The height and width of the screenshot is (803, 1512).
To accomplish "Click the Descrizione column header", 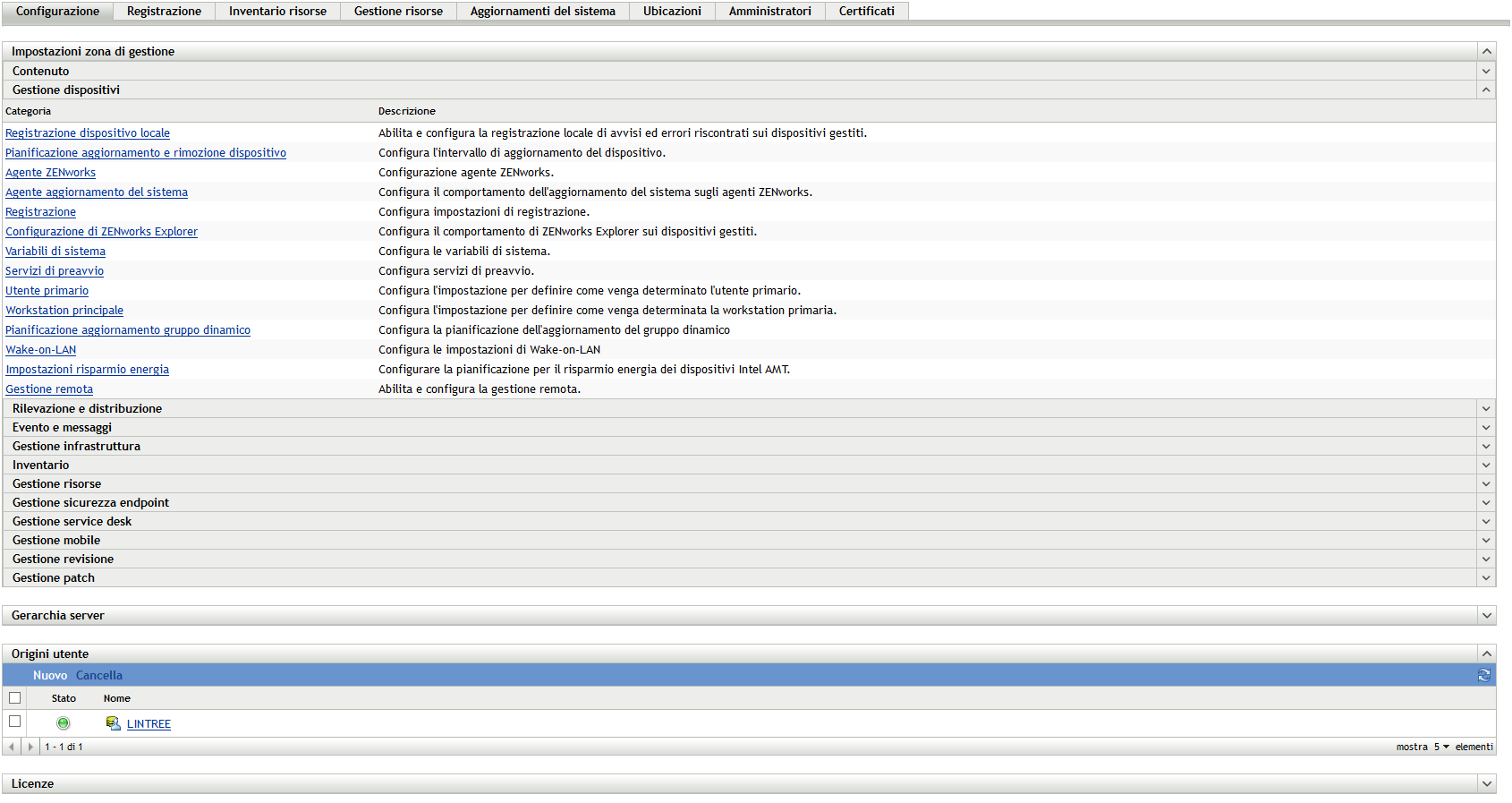I will click(407, 111).
